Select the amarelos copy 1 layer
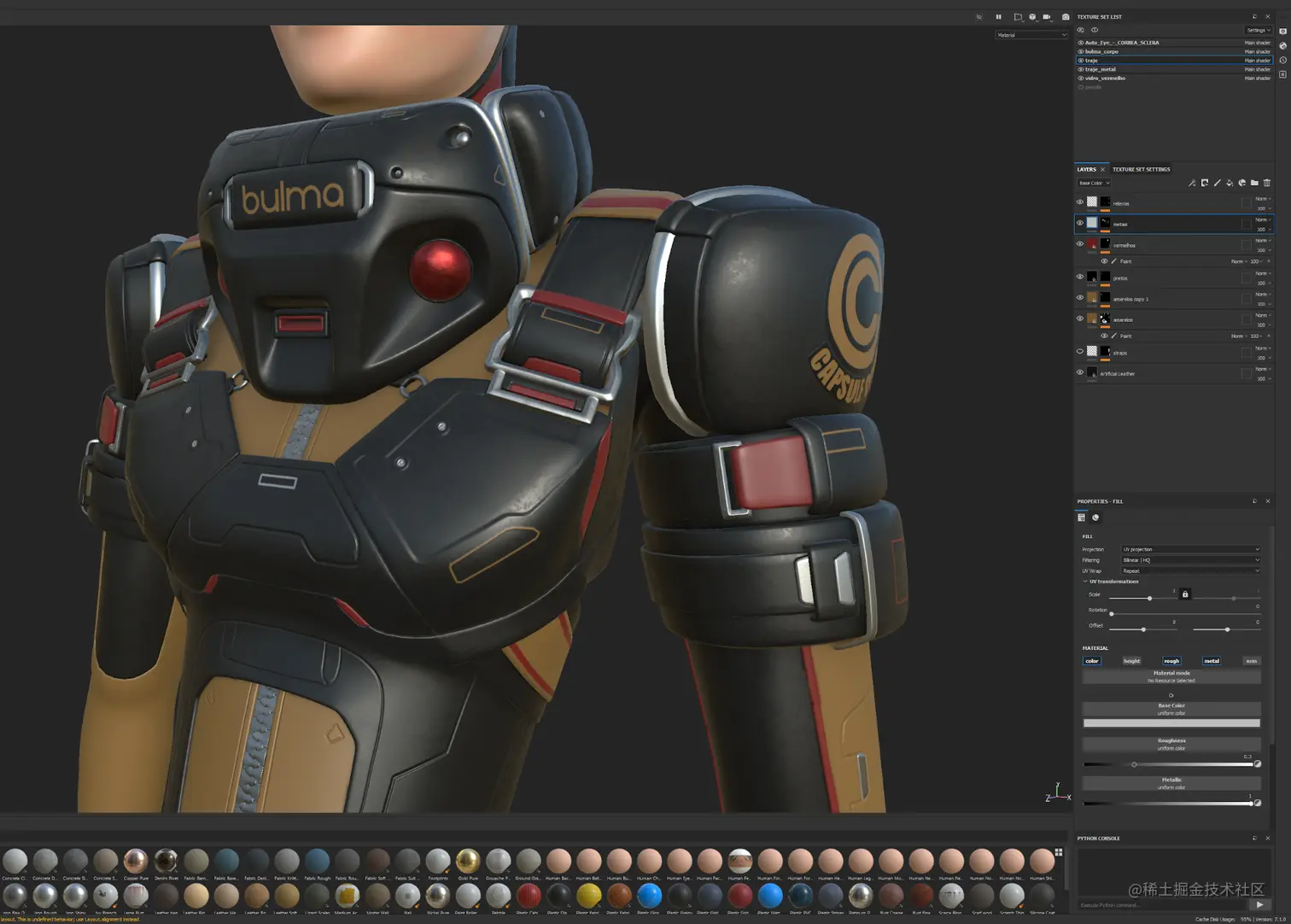The height and width of the screenshot is (924, 1291). tap(1174, 299)
